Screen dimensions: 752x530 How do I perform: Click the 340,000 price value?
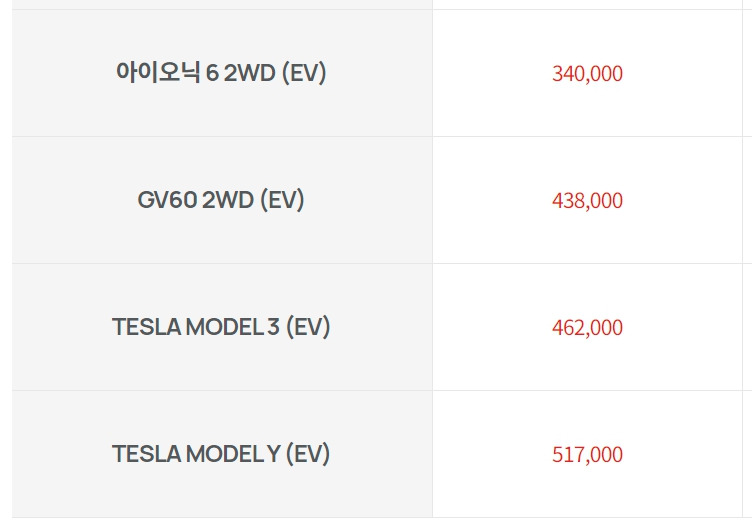pyautogui.click(x=588, y=74)
